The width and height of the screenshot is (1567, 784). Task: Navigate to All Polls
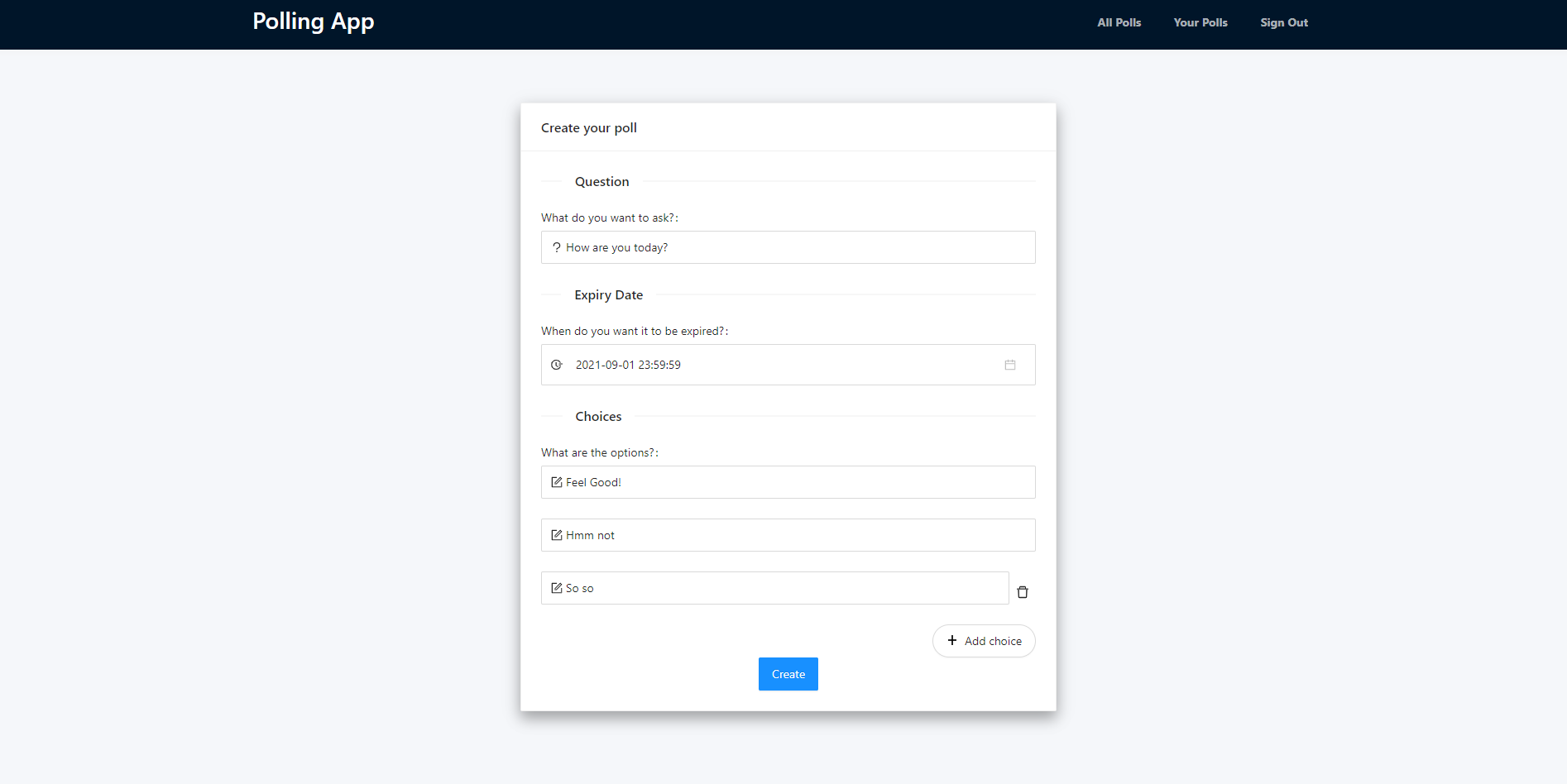point(1119,22)
